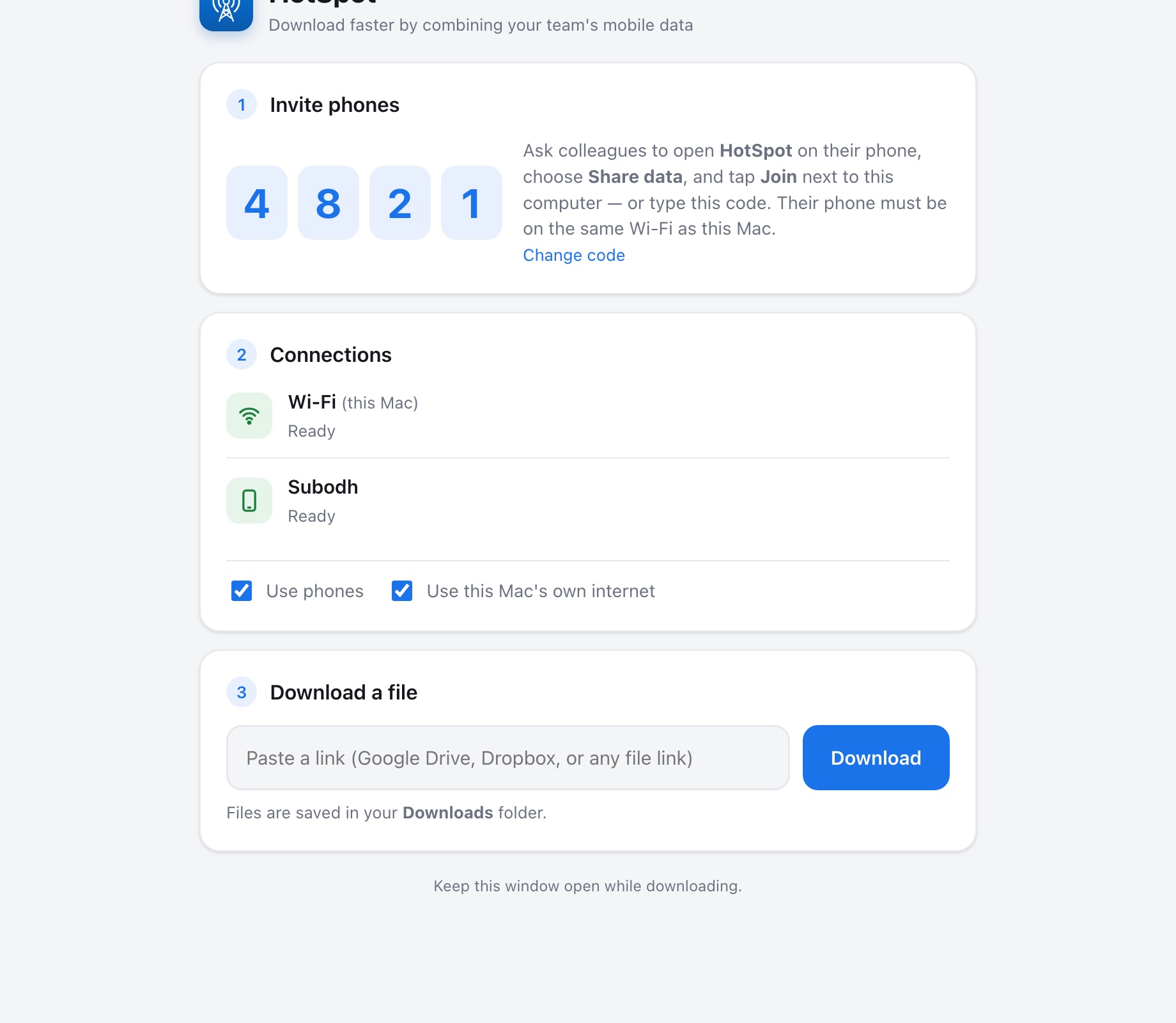The width and height of the screenshot is (1176, 1023).
Task: Focus the Paste a link input field
Action: (x=508, y=758)
